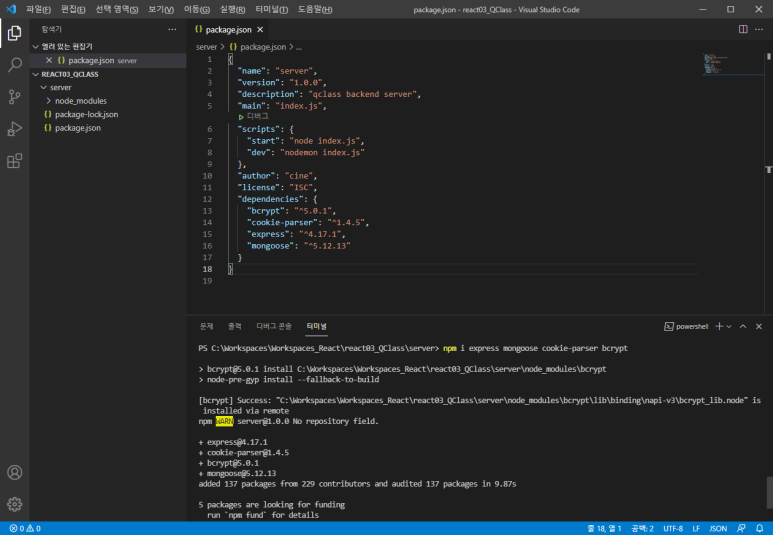Click line number 19 in gutter
This screenshot has width=773, height=535.
click(x=208, y=281)
